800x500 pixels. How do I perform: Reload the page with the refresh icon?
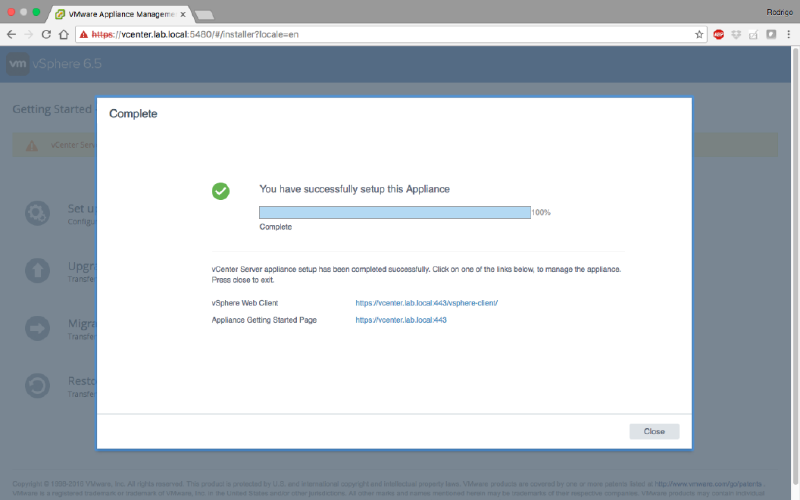tap(46, 34)
